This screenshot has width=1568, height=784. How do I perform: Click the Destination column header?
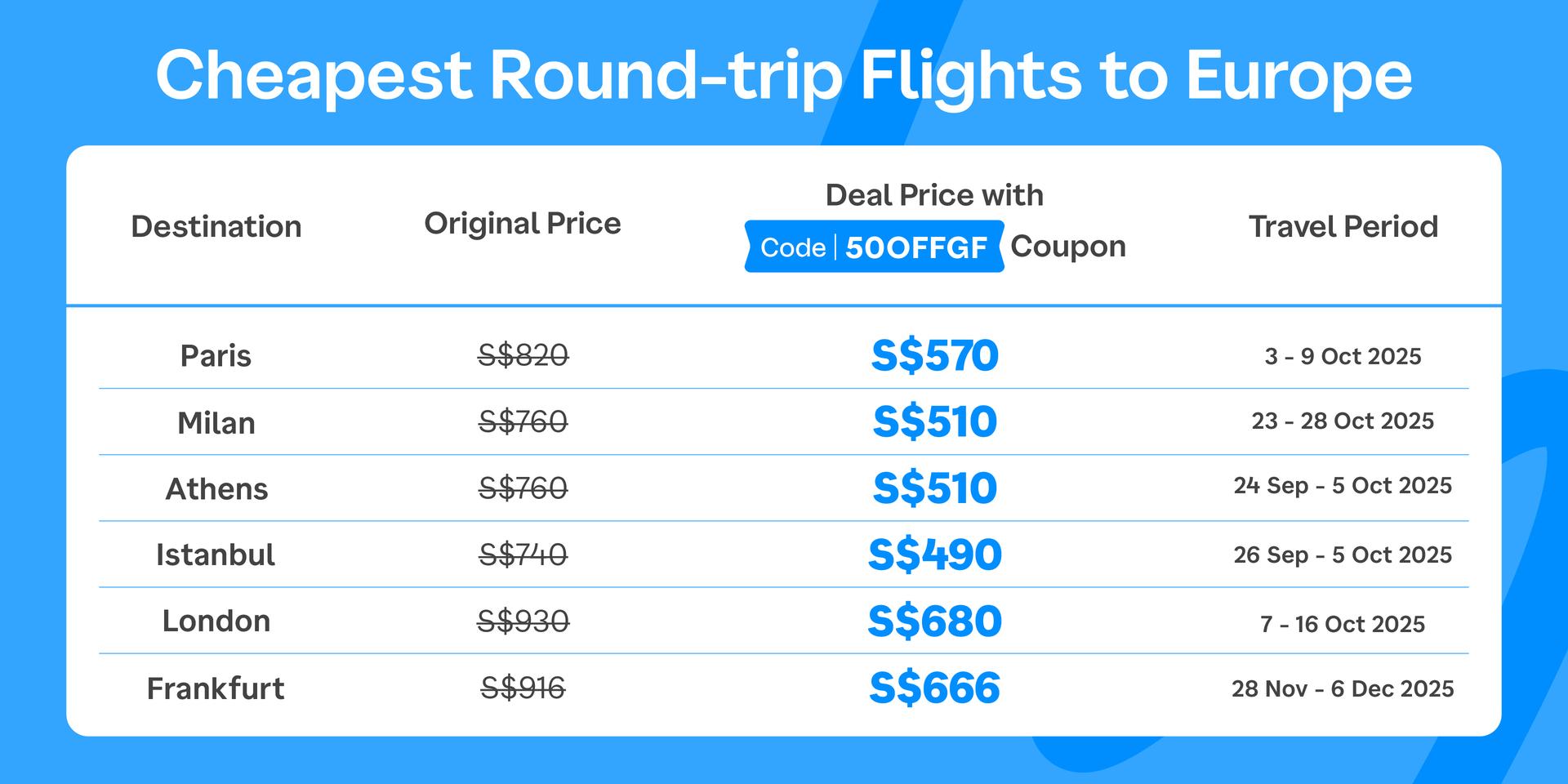[x=216, y=226]
